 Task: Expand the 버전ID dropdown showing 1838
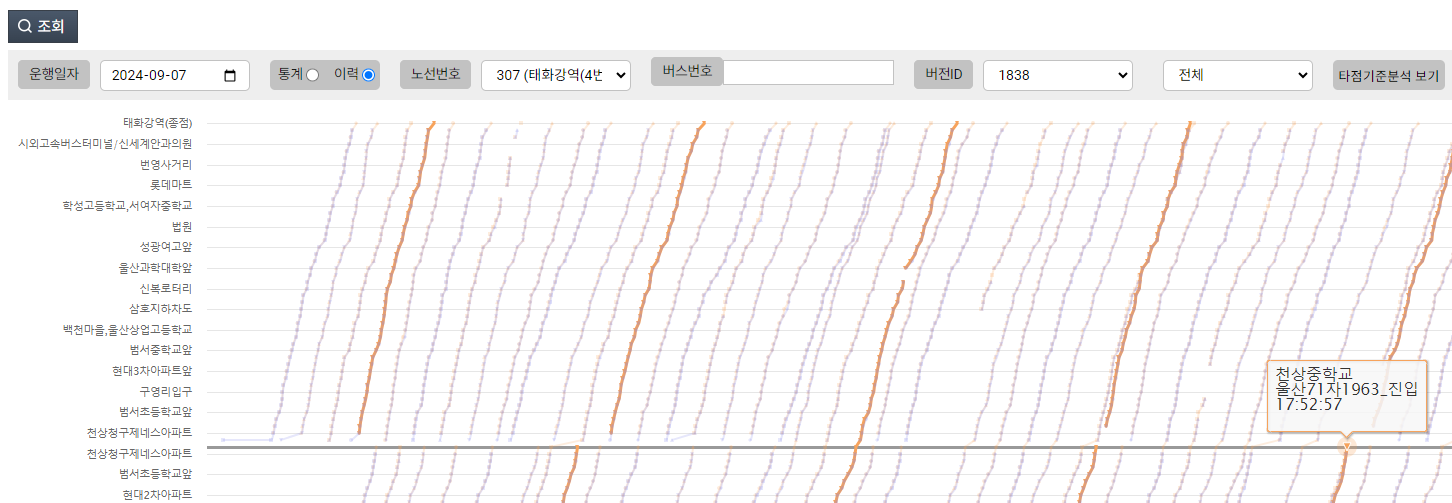coord(1057,75)
